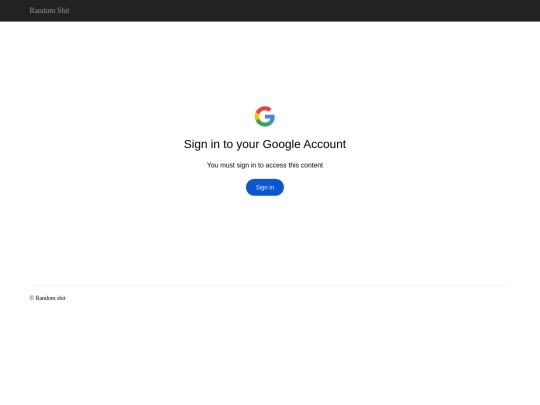The width and height of the screenshot is (540, 405).
Task: Click the word 'Shit' in the navbar title
Action: tap(63, 11)
